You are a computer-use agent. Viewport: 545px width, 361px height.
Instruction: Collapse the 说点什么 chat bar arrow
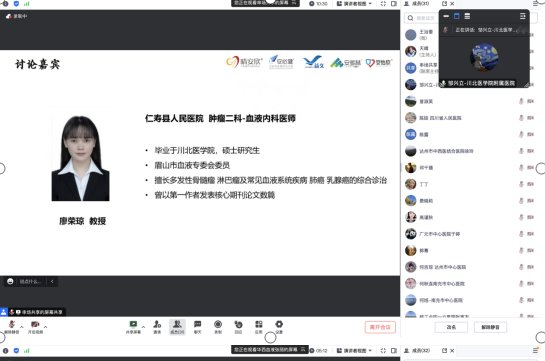pos(52,281)
